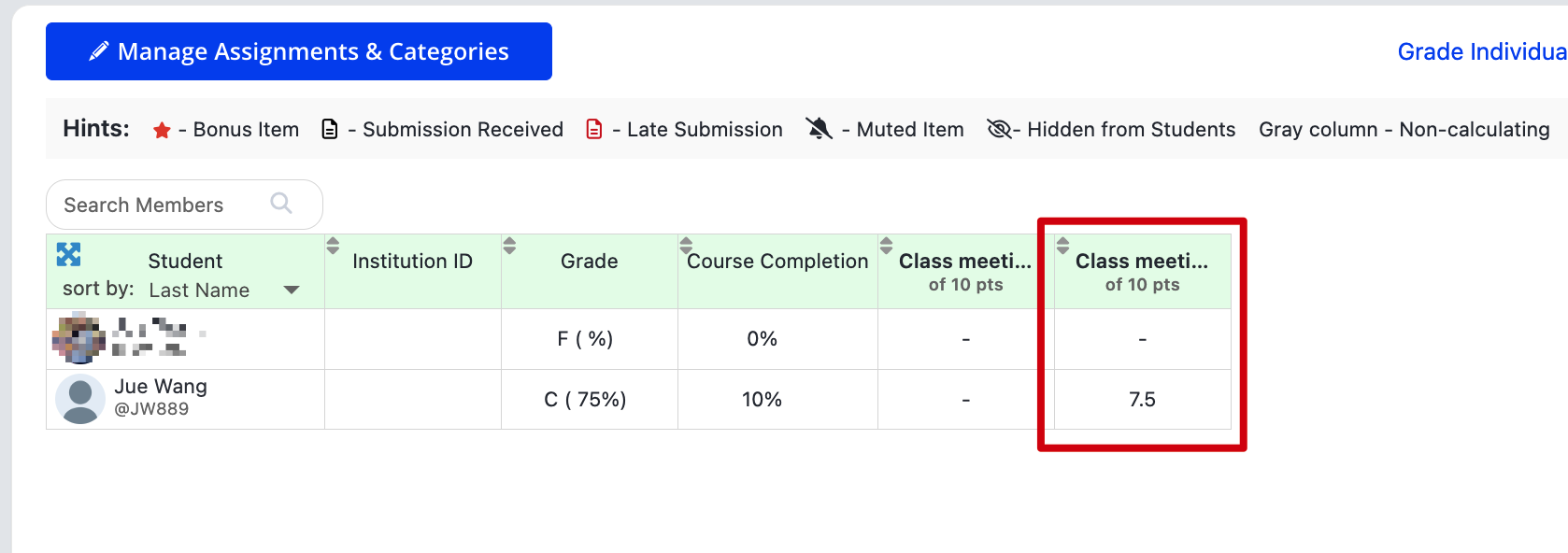The height and width of the screenshot is (553, 1568).
Task: Sort by the Institution ID column arrows
Action: 333,246
